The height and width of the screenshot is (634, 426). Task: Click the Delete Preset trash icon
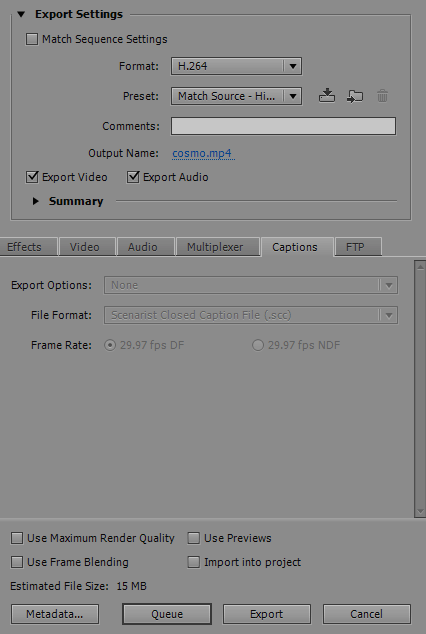click(x=382, y=96)
